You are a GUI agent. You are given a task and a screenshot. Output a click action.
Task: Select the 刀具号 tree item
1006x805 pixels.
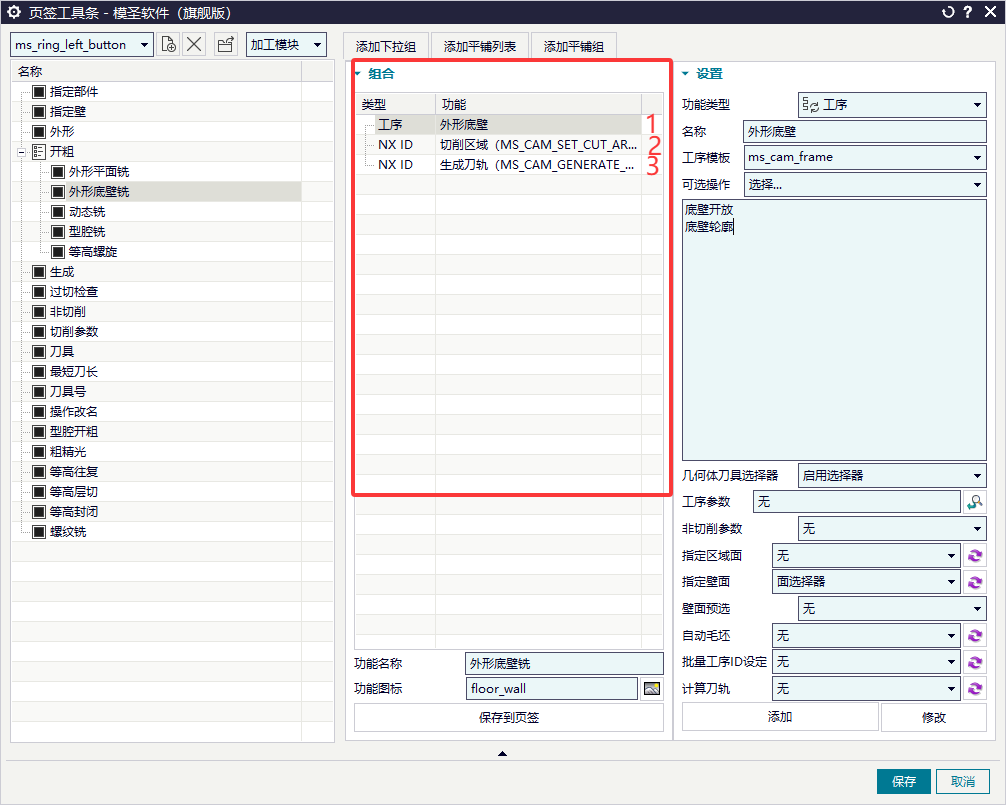(x=68, y=391)
